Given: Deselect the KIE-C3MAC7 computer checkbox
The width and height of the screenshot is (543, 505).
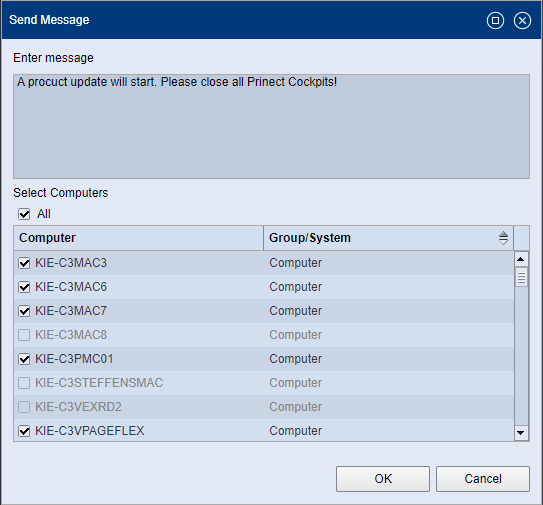Looking at the screenshot, I should coord(24,311).
